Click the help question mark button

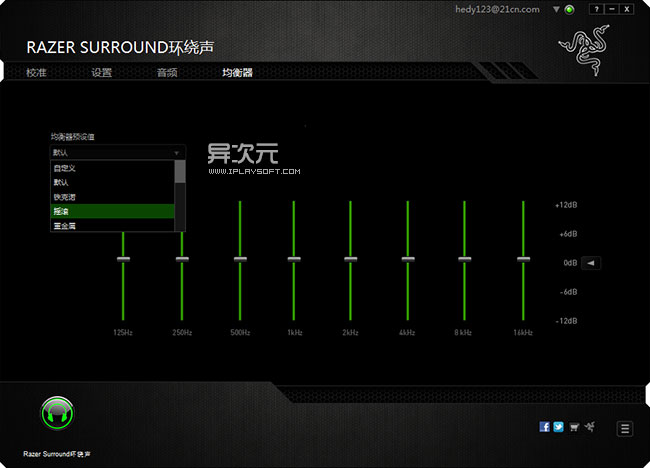pyautogui.click(x=596, y=9)
